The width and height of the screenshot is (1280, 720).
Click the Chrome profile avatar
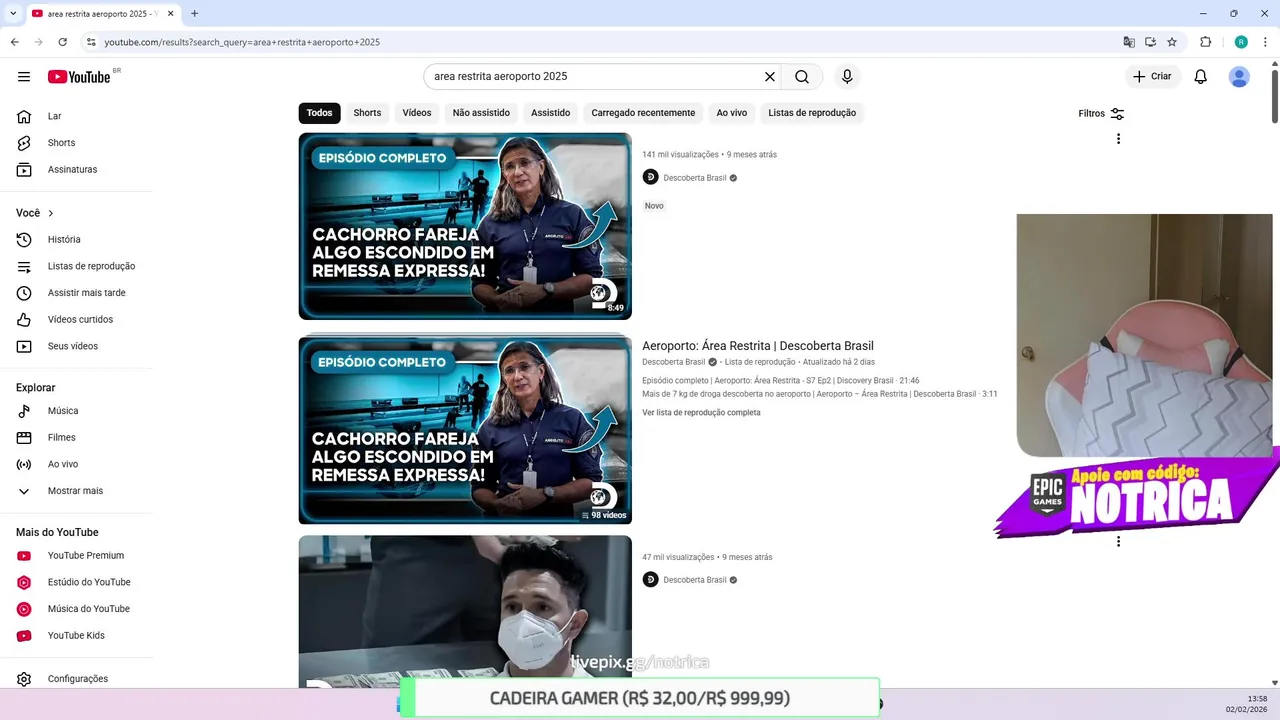[1241, 42]
